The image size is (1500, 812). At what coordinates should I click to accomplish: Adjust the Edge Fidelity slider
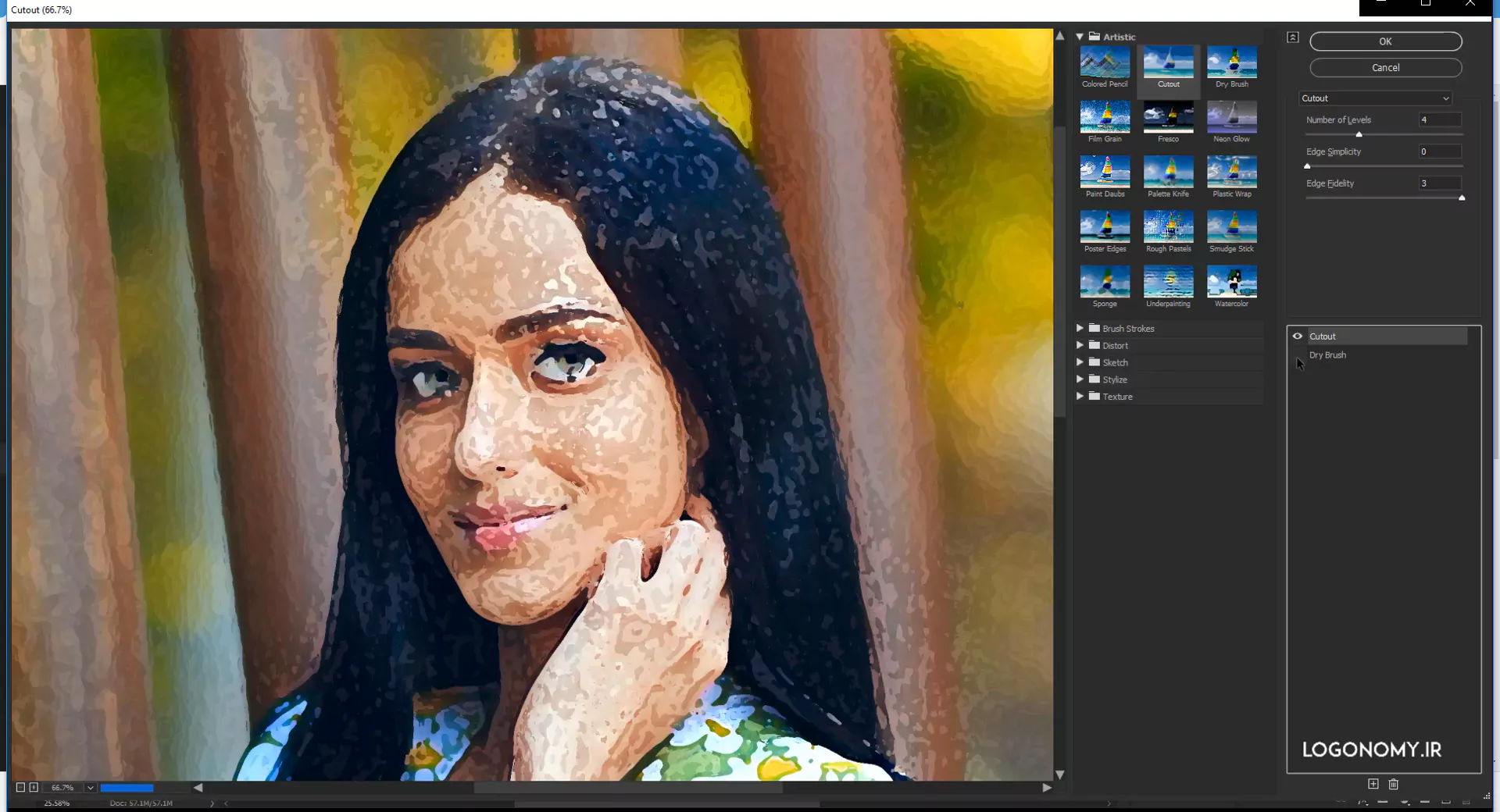coord(1462,198)
